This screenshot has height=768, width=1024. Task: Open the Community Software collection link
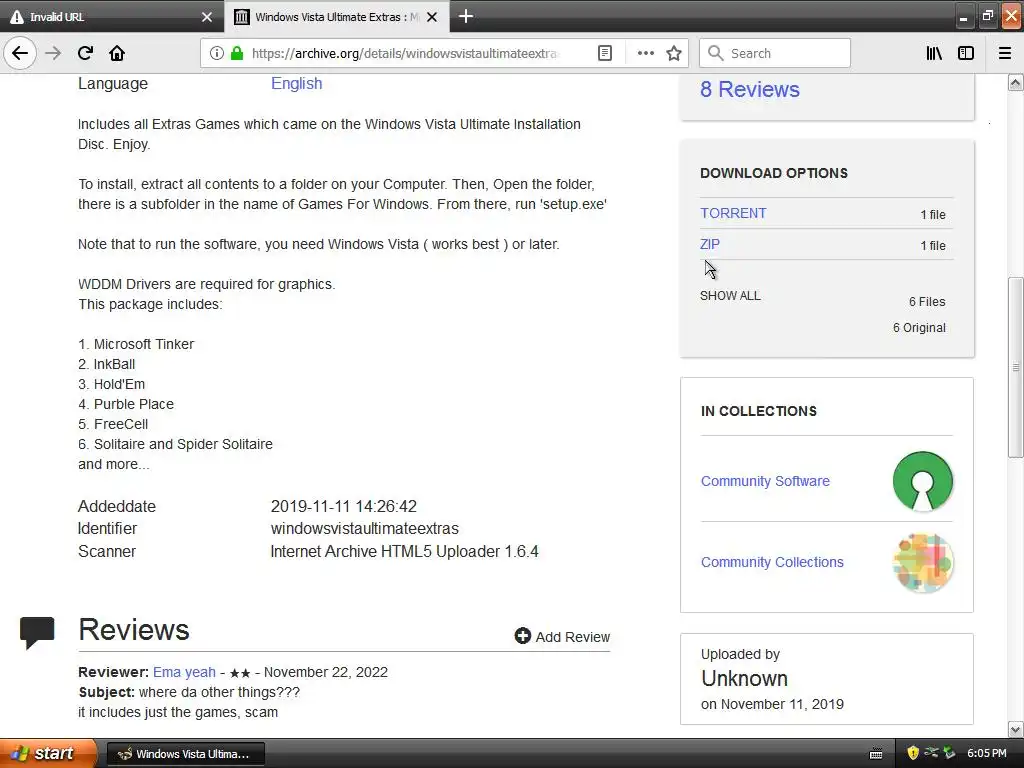(765, 481)
